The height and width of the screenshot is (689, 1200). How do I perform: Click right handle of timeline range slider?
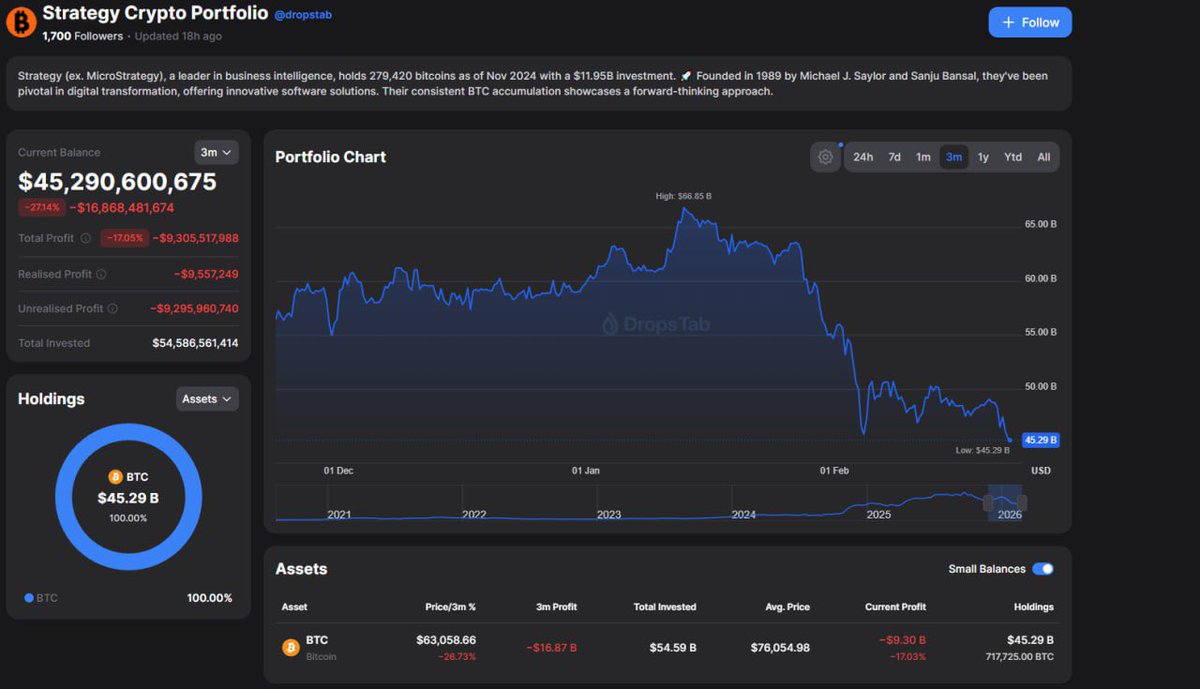pos(1022,502)
